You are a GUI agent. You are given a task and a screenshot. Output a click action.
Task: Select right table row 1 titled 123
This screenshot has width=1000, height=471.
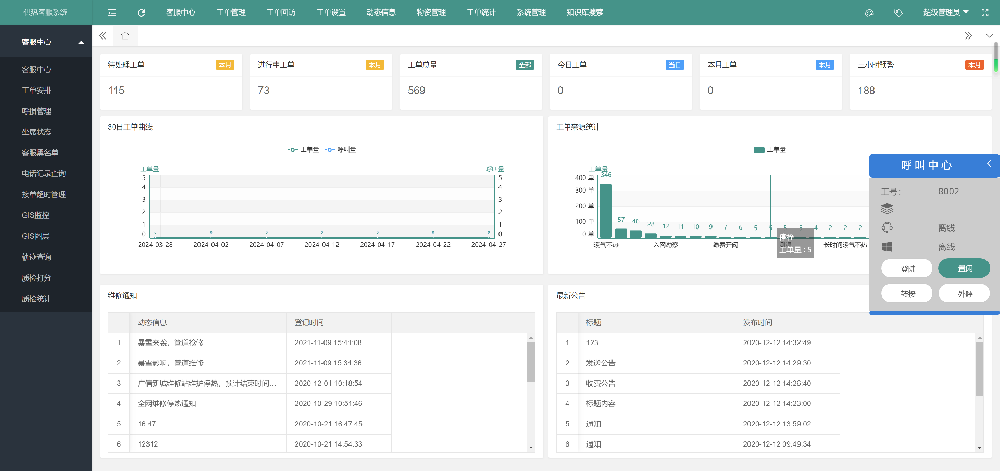coord(698,342)
